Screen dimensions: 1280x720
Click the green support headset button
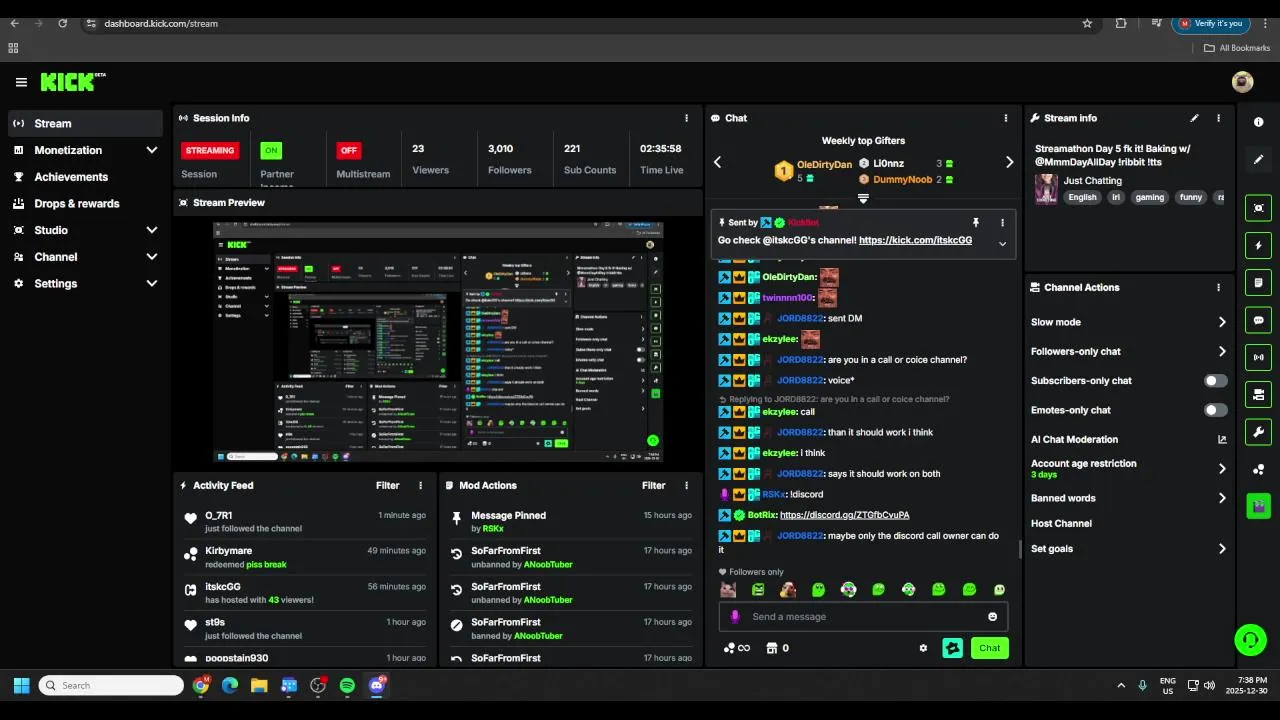(x=1249, y=639)
